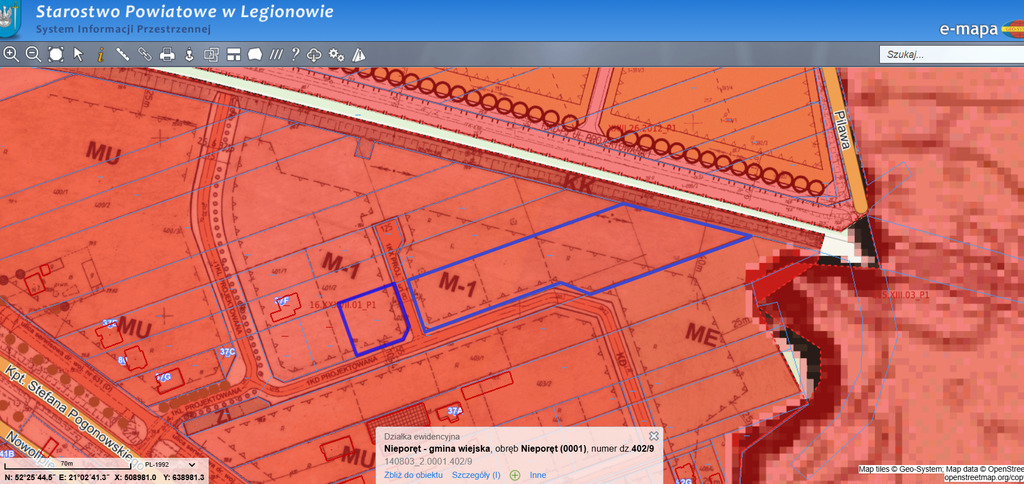Close the Działka ewidencyjna popup
Image resolution: width=1024 pixels, height=484 pixels.
(x=654, y=436)
